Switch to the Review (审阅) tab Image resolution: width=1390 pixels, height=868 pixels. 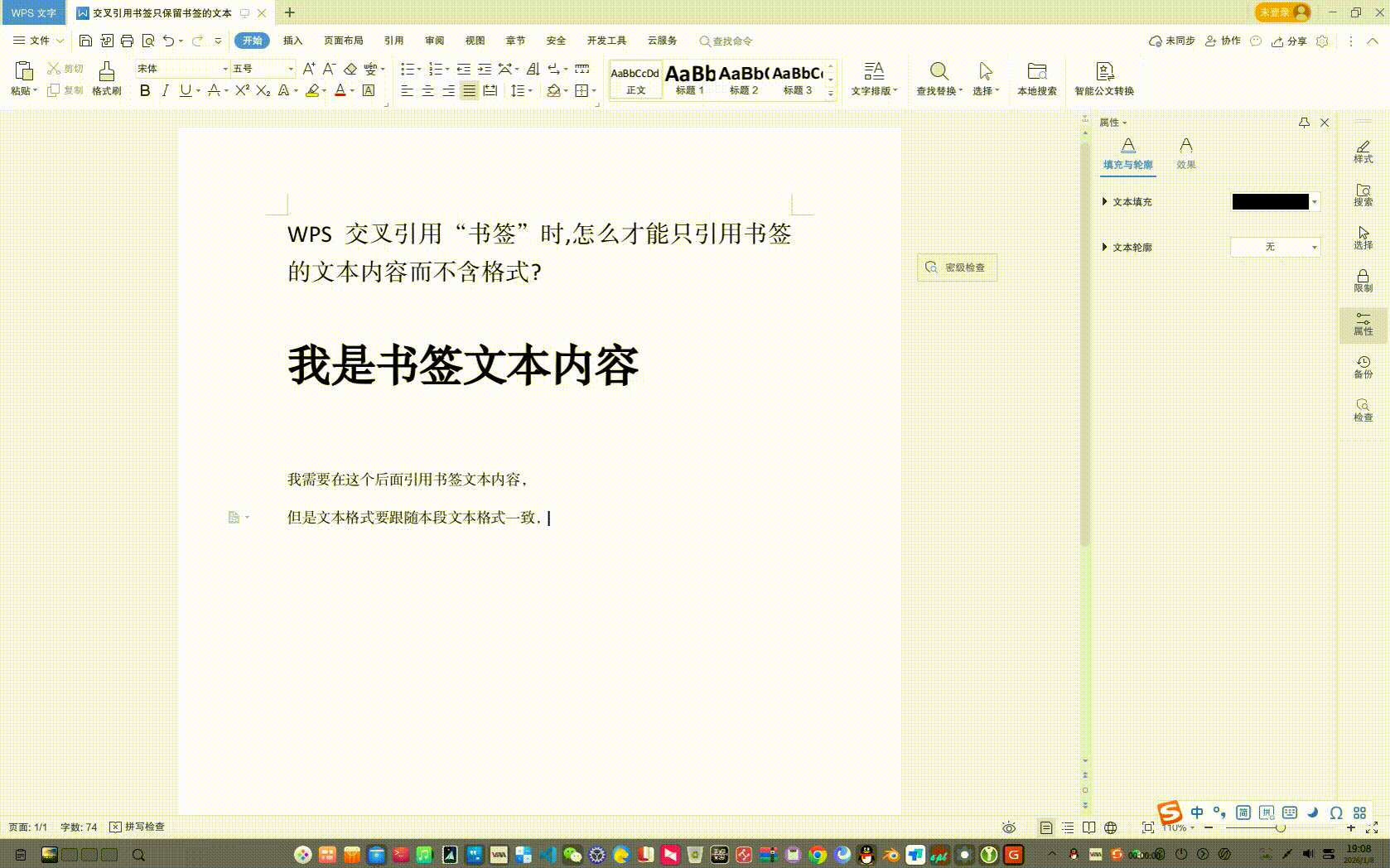point(435,41)
